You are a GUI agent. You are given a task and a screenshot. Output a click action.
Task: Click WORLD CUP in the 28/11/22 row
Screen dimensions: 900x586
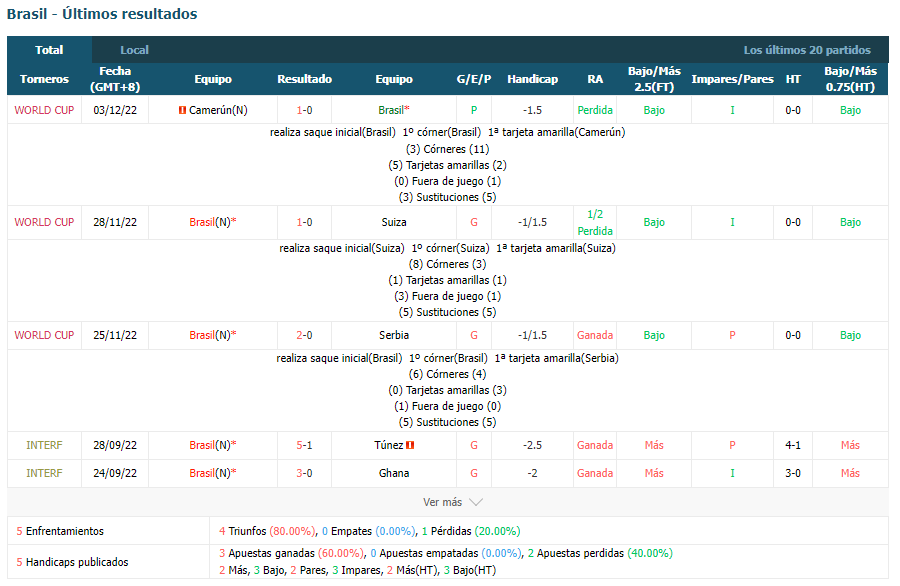[x=44, y=222]
